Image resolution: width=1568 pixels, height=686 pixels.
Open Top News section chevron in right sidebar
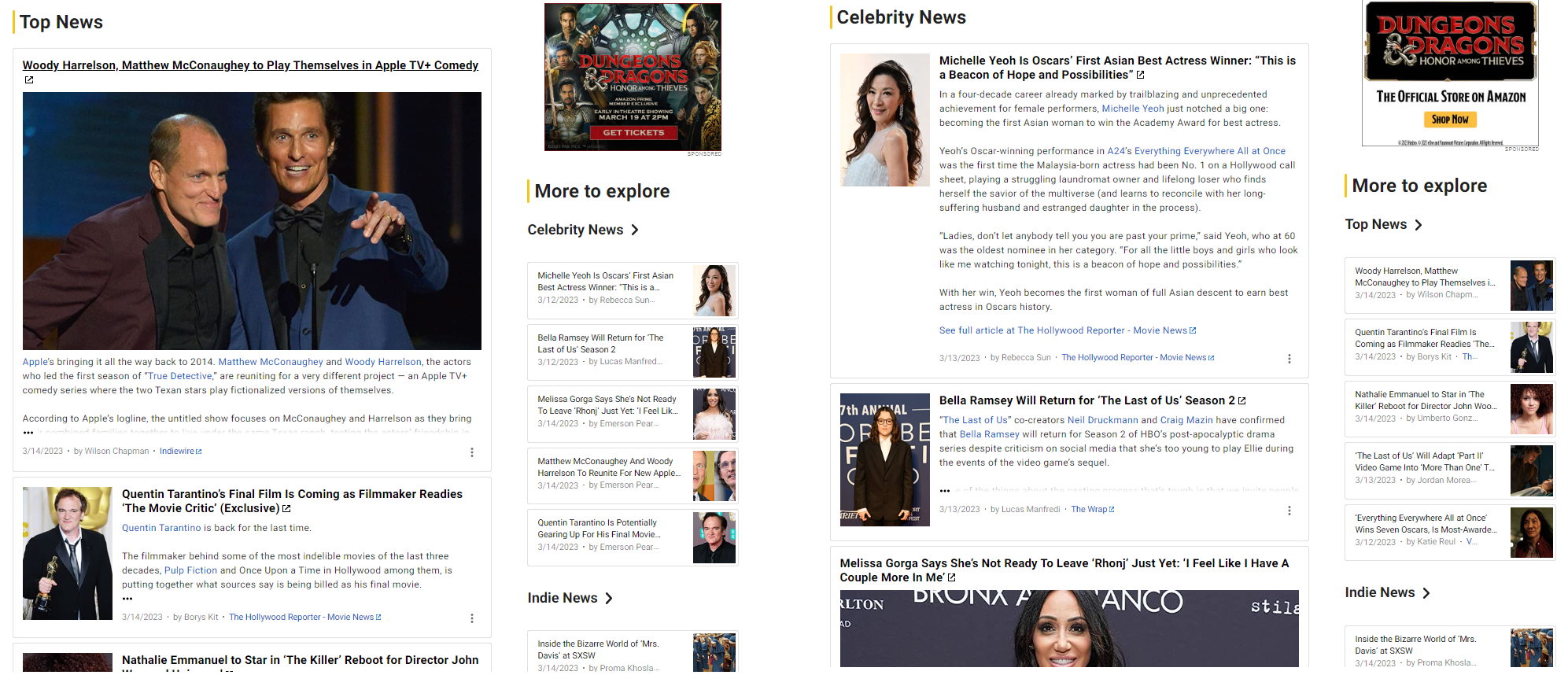point(1419,225)
